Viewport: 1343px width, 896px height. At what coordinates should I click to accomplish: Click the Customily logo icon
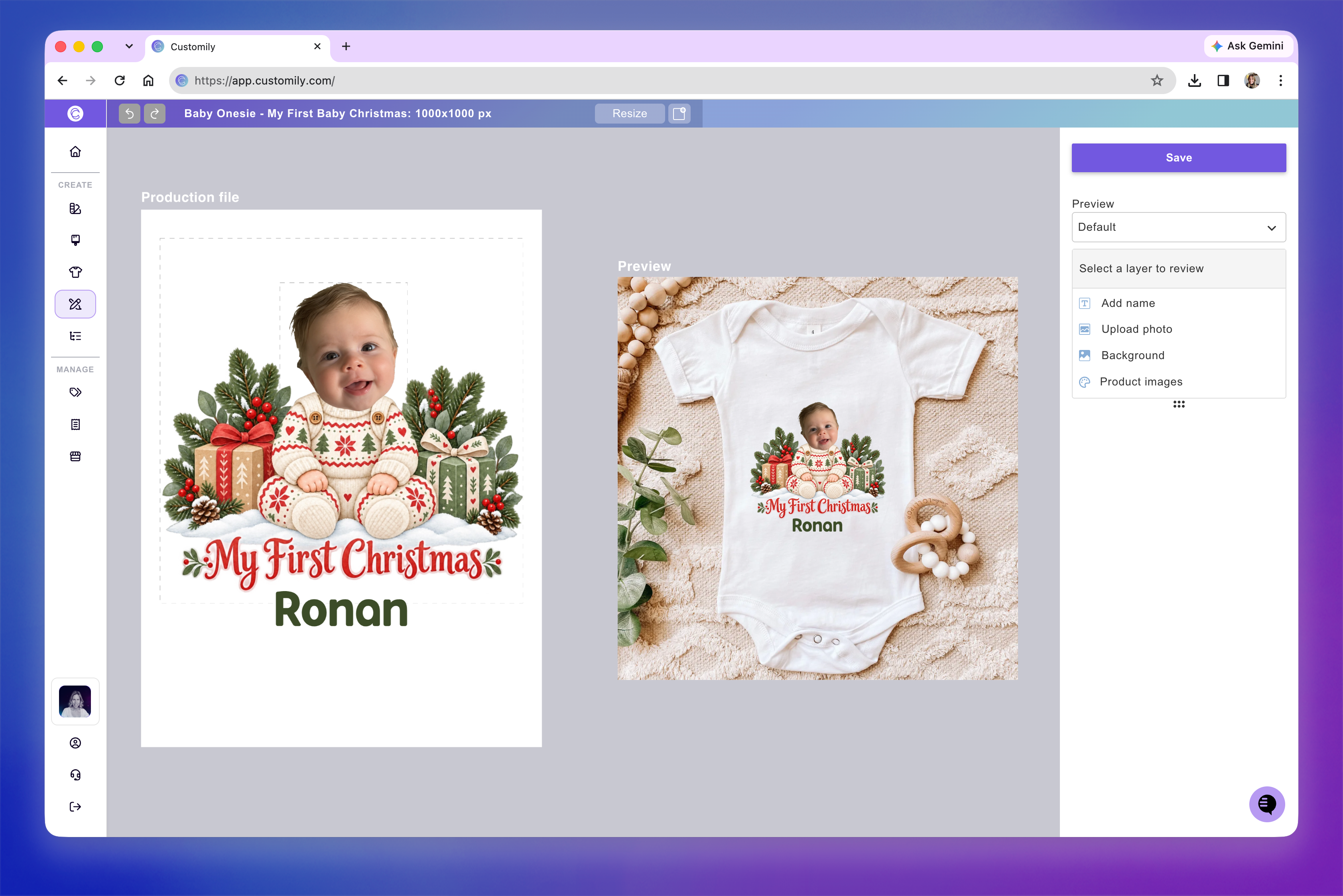coord(75,113)
